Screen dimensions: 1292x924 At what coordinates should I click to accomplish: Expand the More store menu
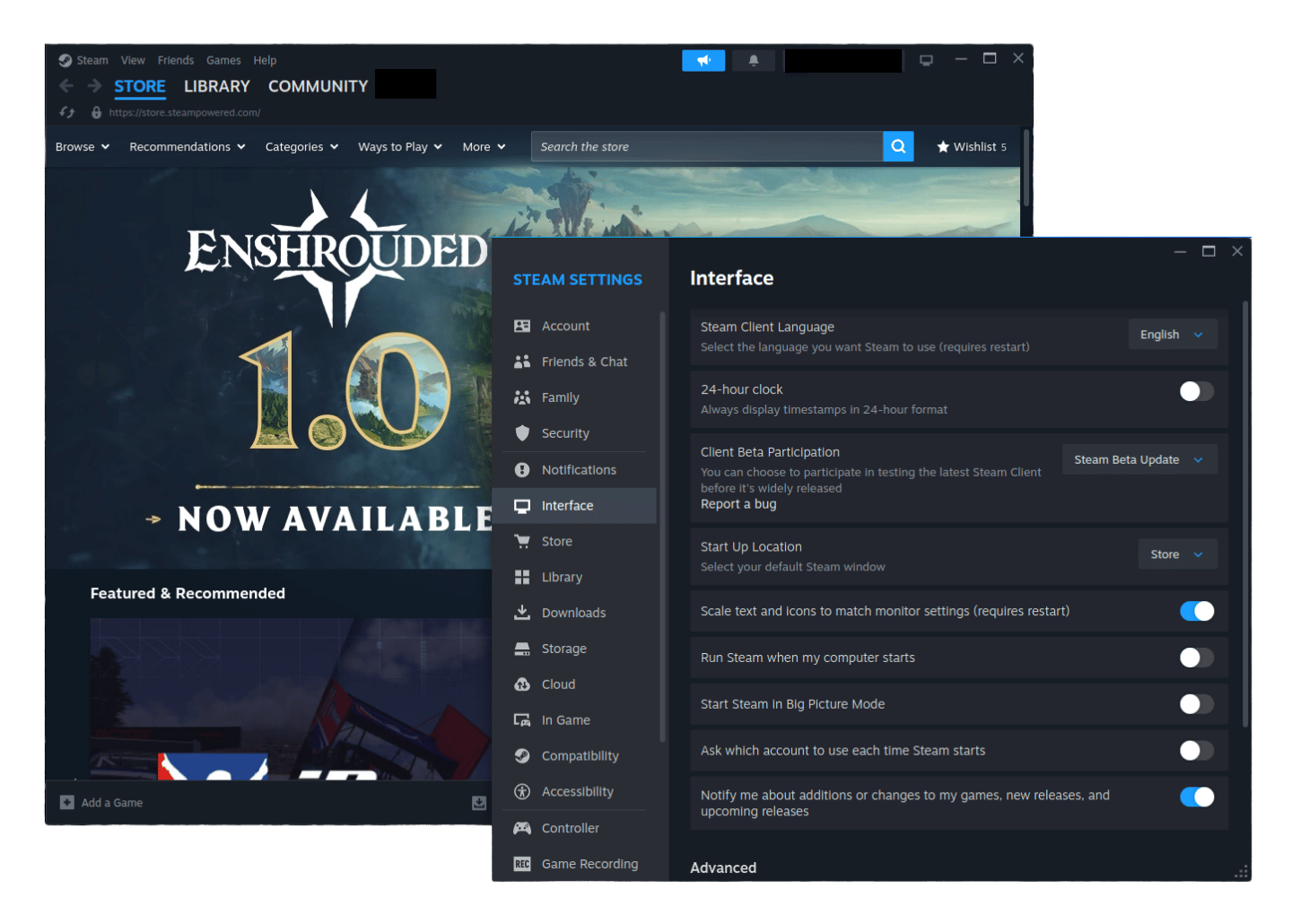[x=484, y=146]
